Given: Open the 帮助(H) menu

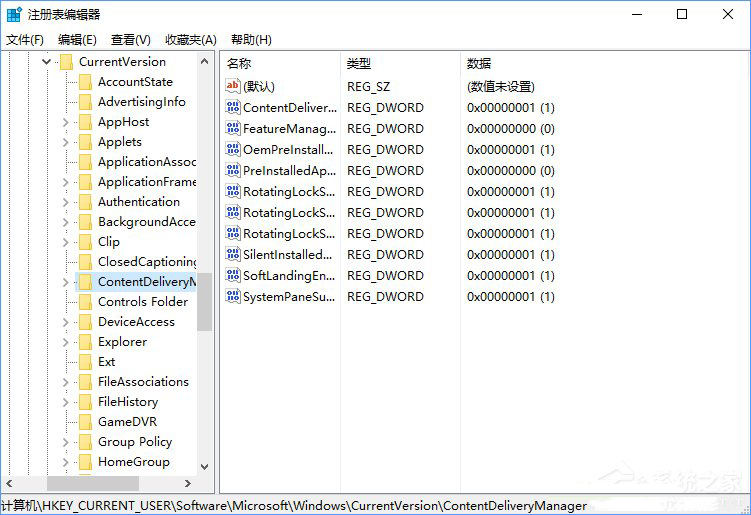Looking at the screenshot, I should 251,40.
